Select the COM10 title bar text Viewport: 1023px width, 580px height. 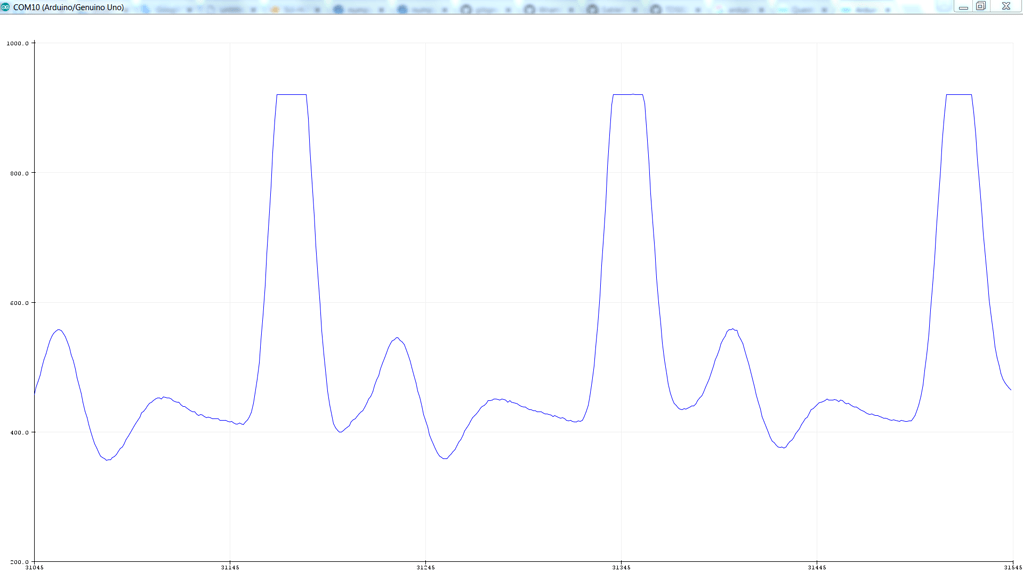pos(70,6)
